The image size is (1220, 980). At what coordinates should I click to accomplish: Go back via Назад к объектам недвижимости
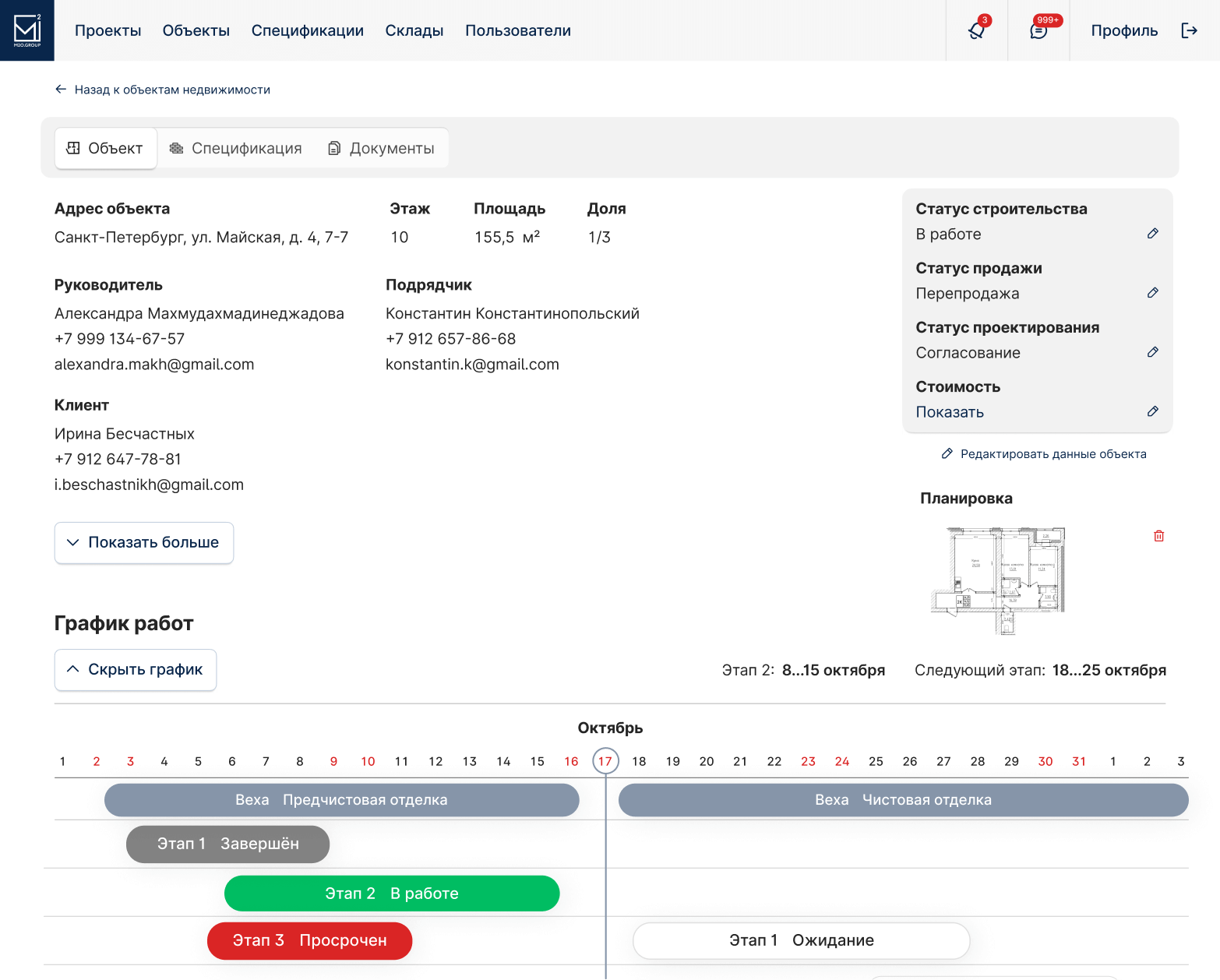163,90
